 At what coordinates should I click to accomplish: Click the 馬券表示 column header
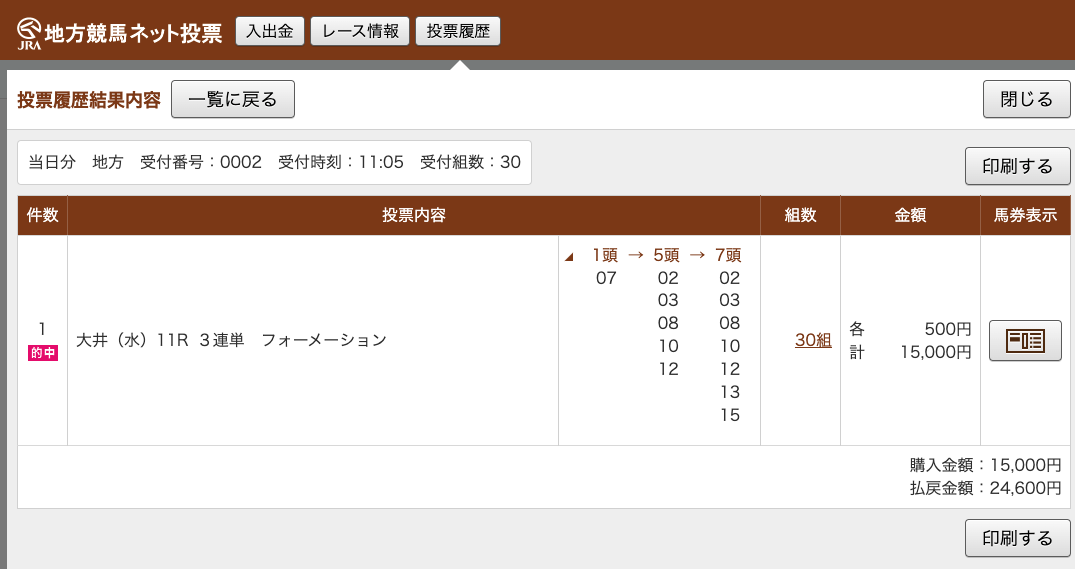tap(1026, 215)
